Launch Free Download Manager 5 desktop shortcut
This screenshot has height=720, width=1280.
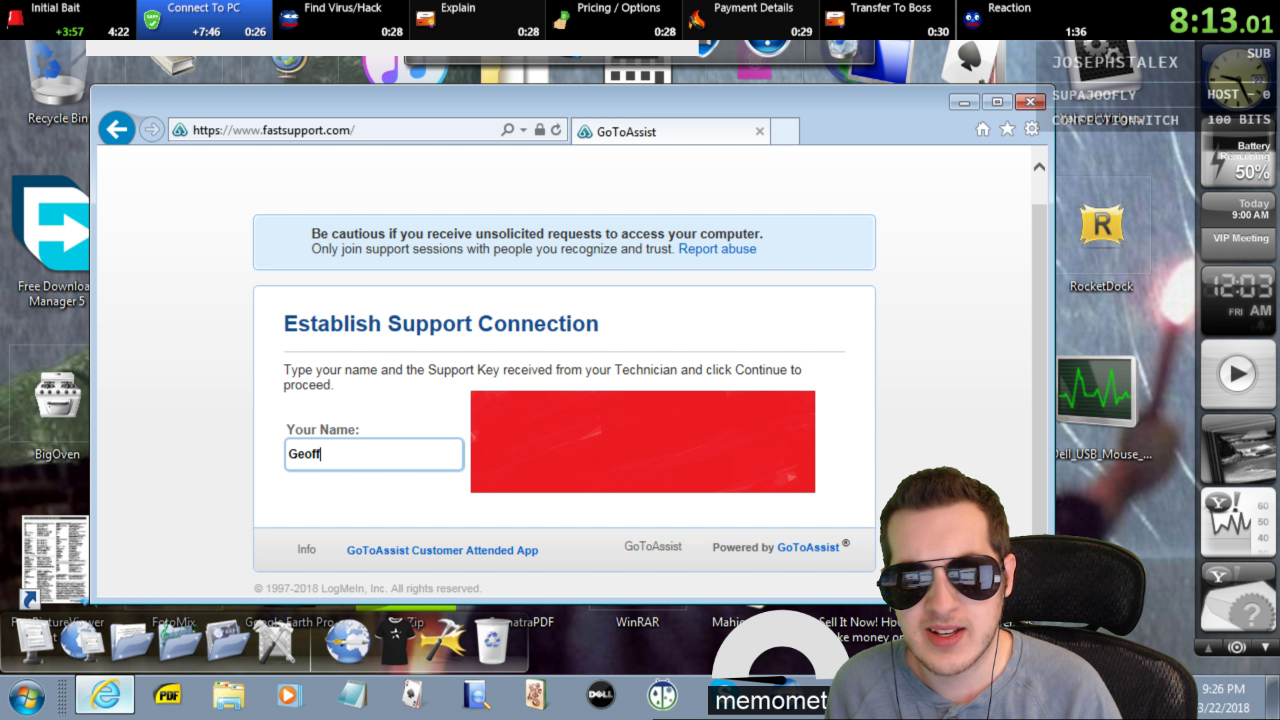[54, 241]
